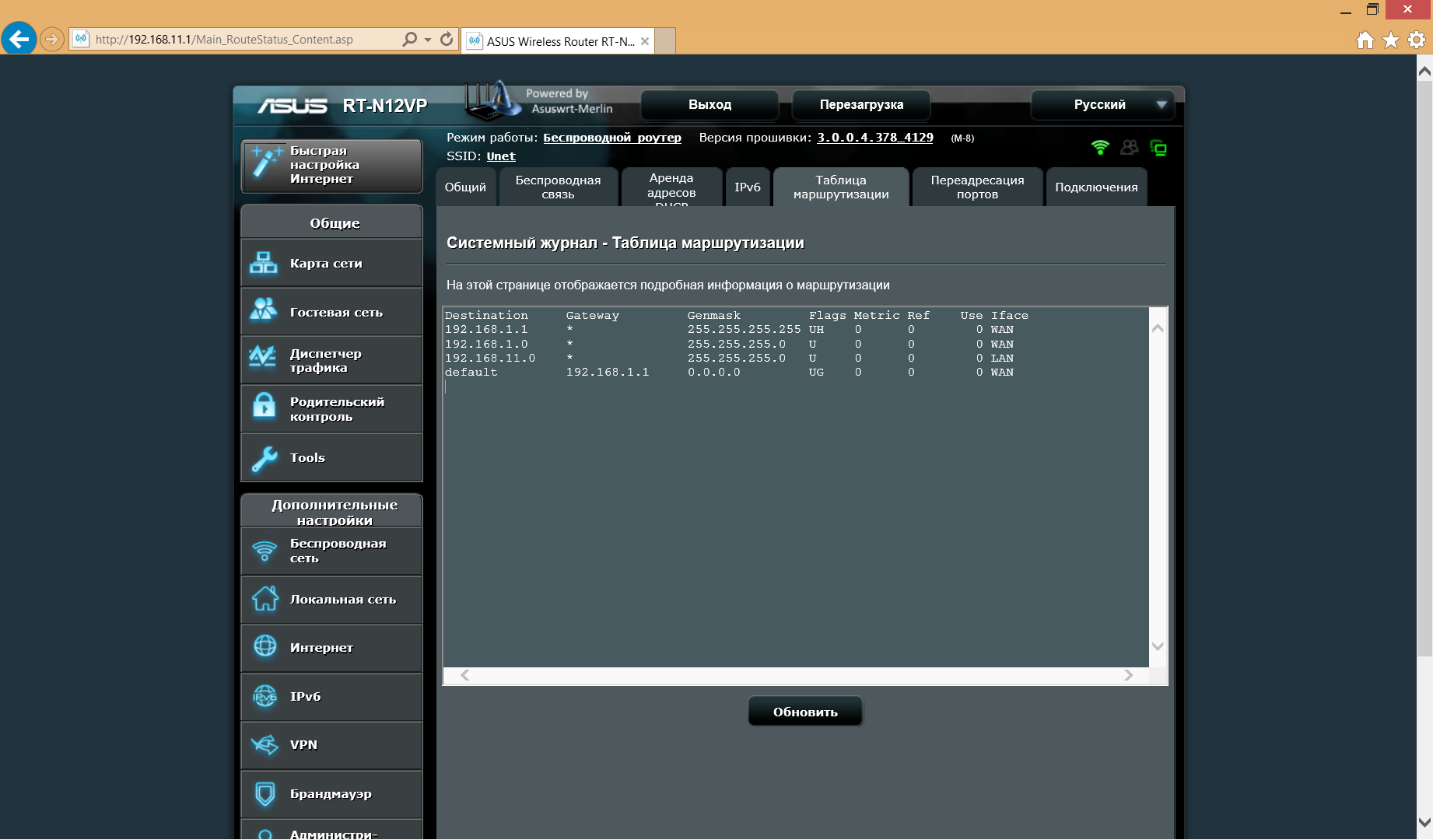Open the Unet SSID link

[501, 156]
